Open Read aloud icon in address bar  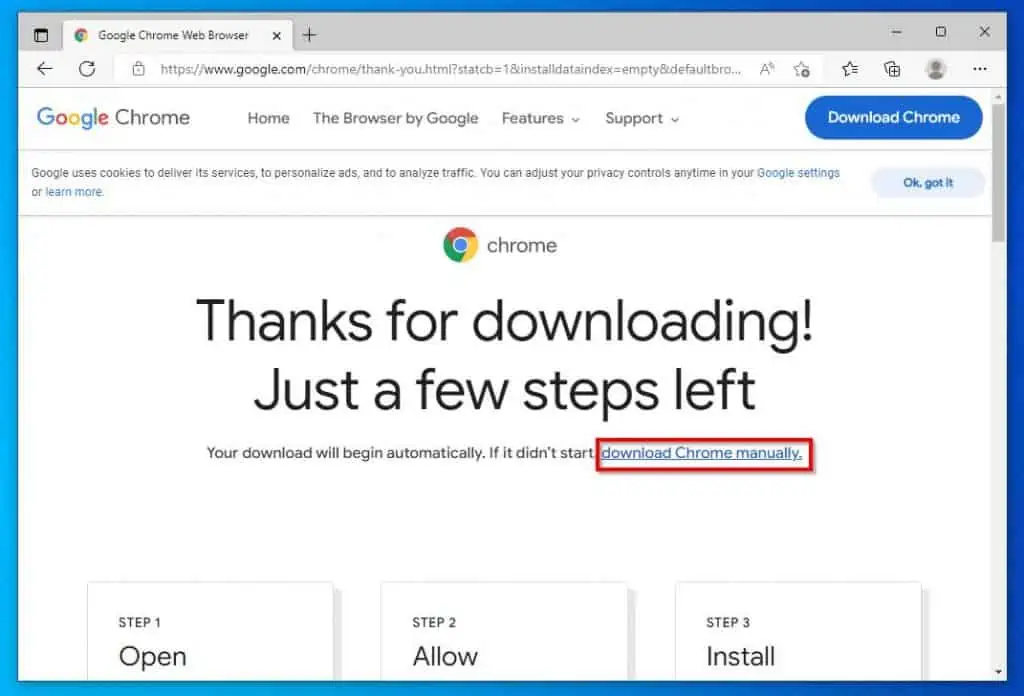(767, 69)
